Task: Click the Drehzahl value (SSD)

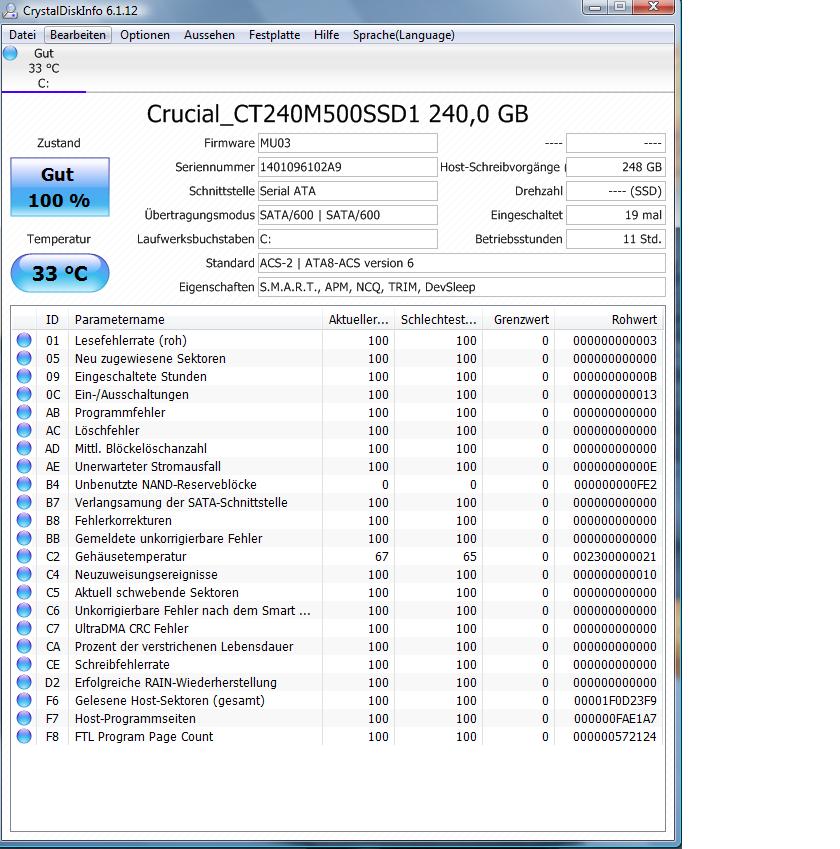Action: click(x=616, y=191)
